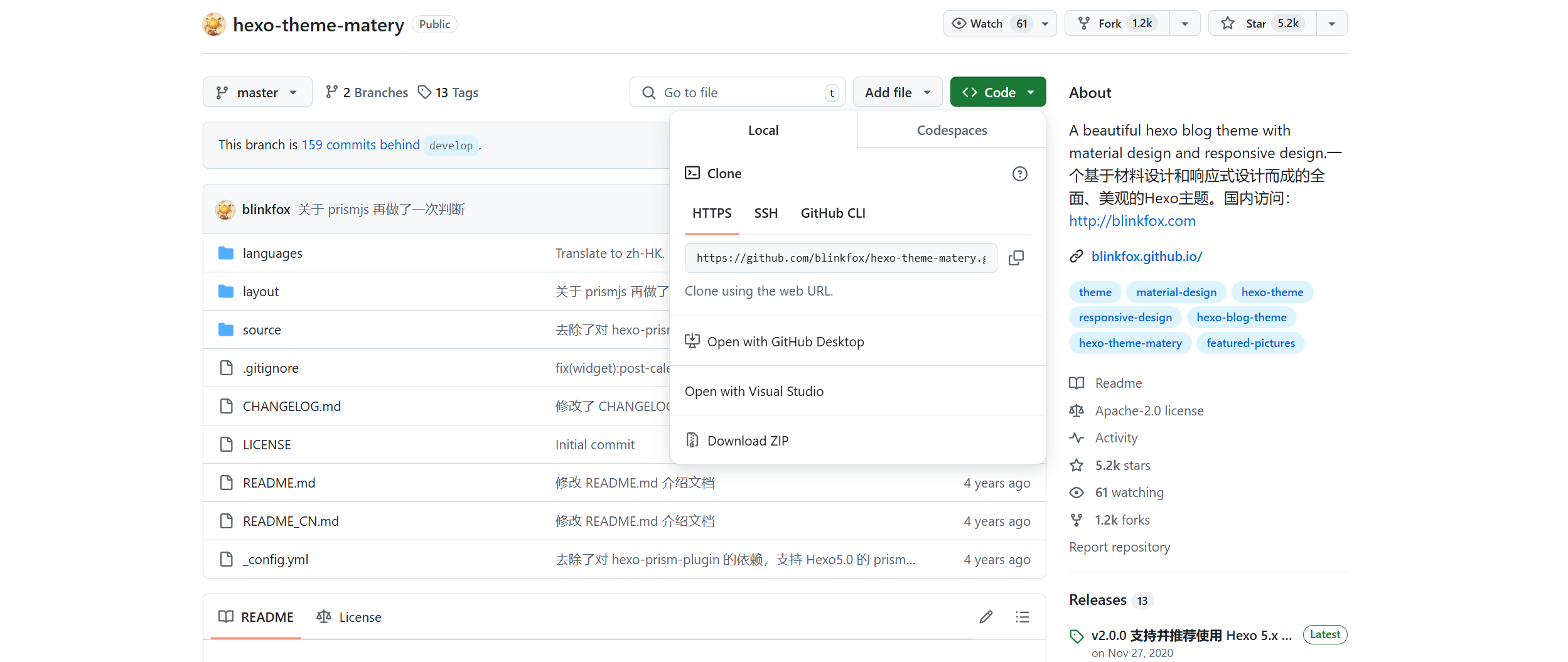
Task: Click the repository owner avatar beside hexo-theme-matery
Action: [214, 24]
